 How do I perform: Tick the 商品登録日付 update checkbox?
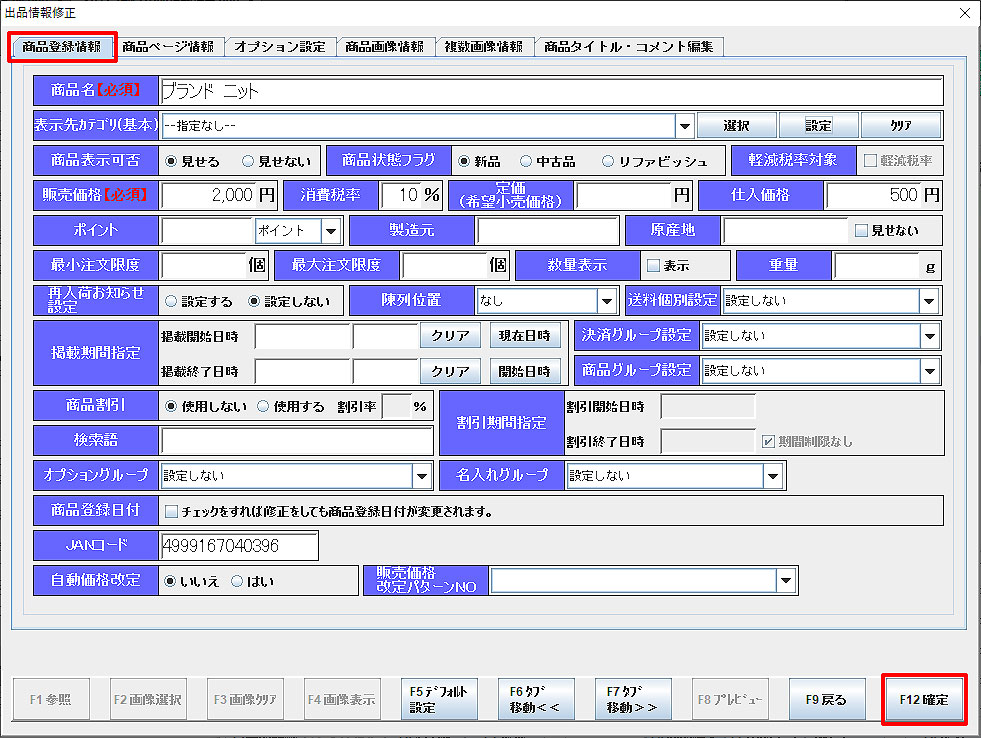point(171,511)
